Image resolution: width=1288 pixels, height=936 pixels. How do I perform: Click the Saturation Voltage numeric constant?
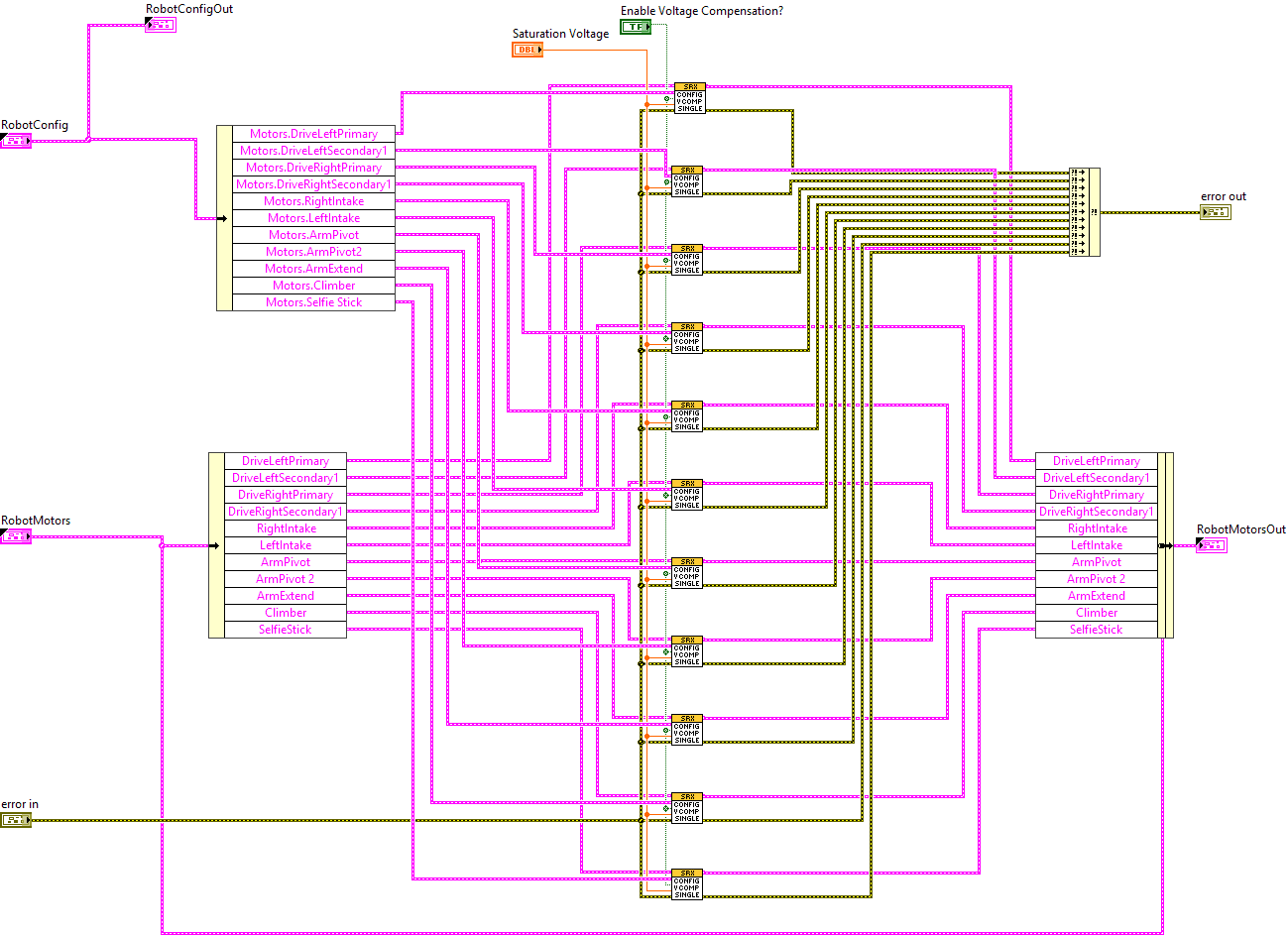[x=526, y=49]
